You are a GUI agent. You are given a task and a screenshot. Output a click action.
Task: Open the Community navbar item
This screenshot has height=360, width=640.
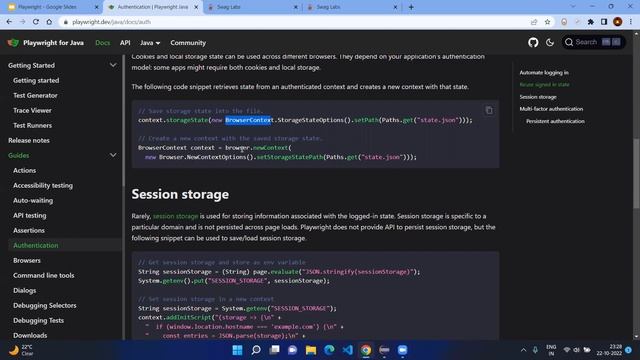point(188,42)
